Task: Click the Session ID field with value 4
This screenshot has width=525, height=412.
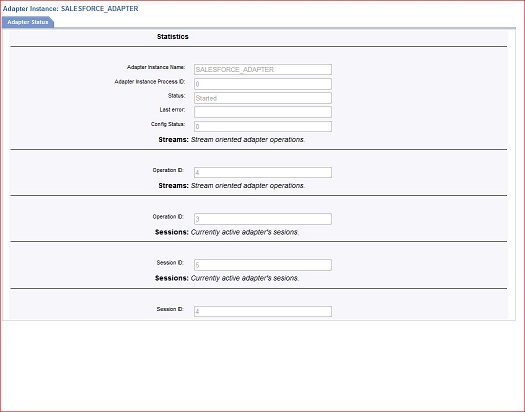Action: tap(263, 311)
